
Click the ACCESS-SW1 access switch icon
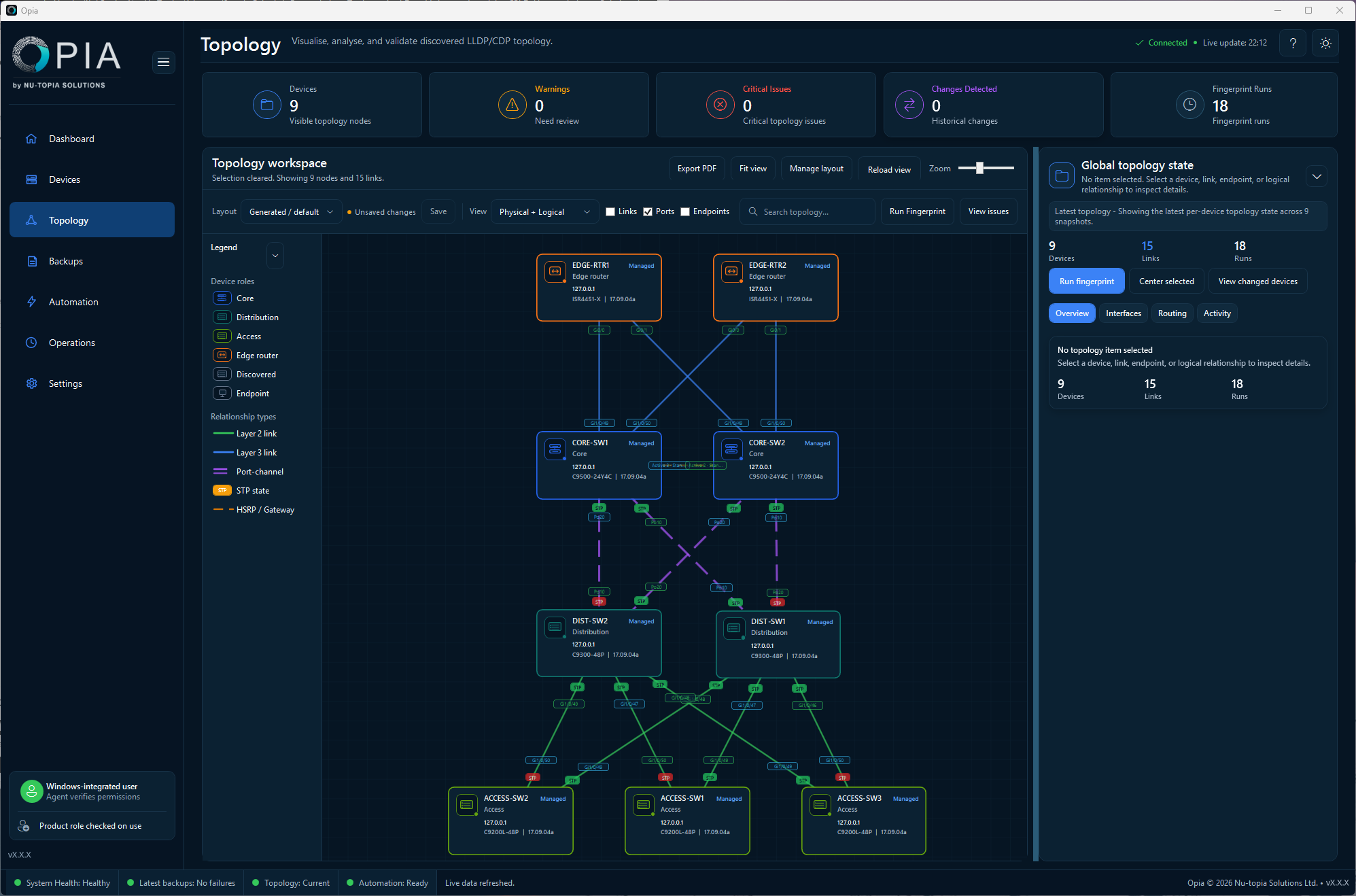[x=644, y=804]
